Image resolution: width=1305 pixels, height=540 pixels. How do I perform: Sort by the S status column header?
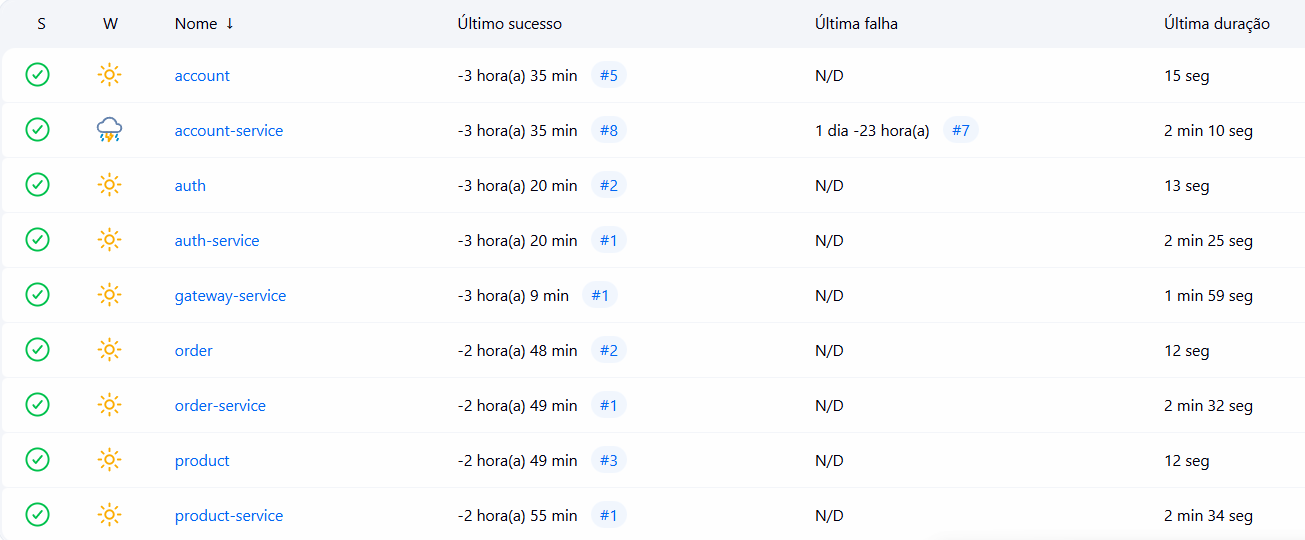click(x=41, y=24)
